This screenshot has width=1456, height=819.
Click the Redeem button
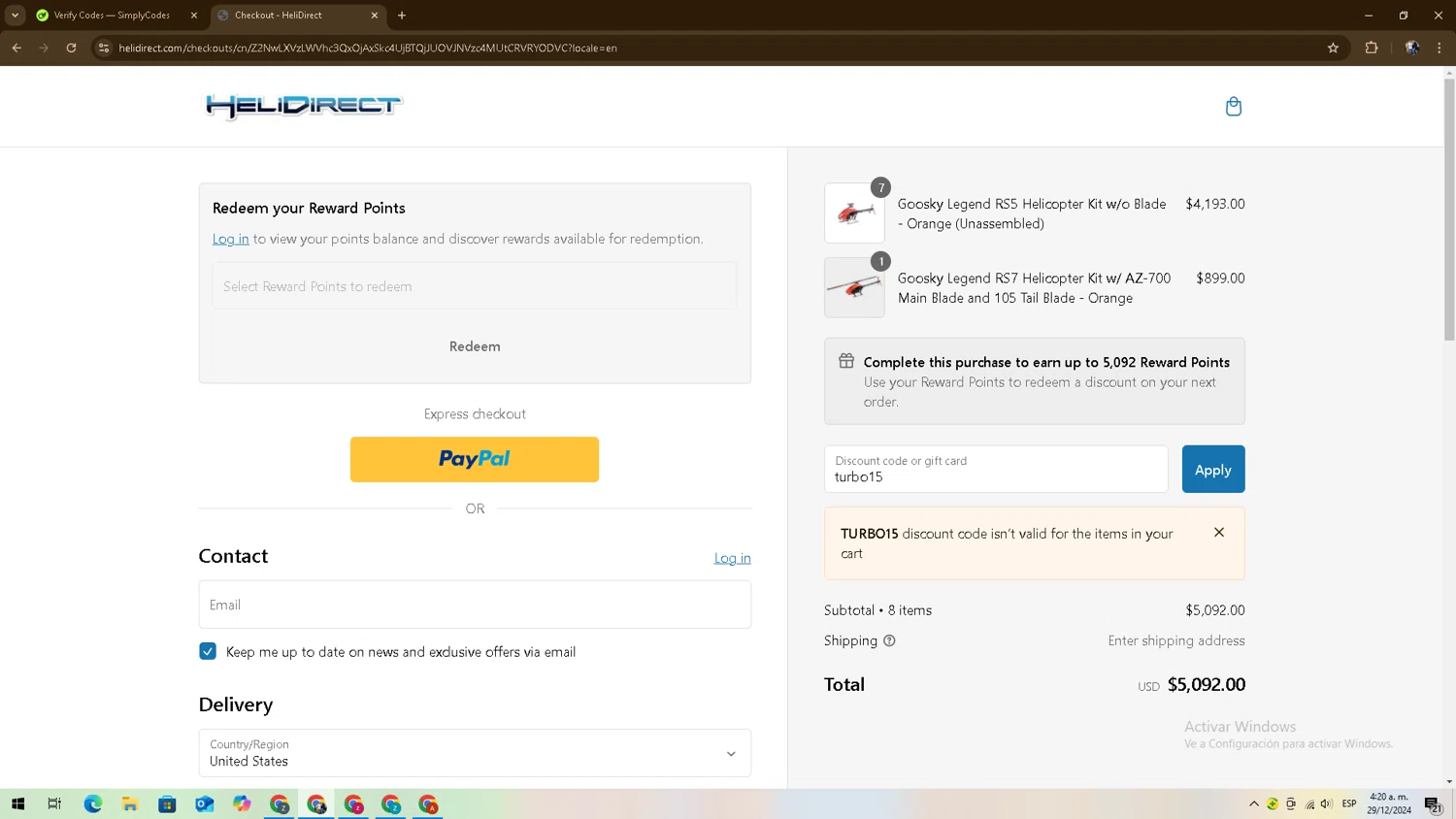click(475, 346)
